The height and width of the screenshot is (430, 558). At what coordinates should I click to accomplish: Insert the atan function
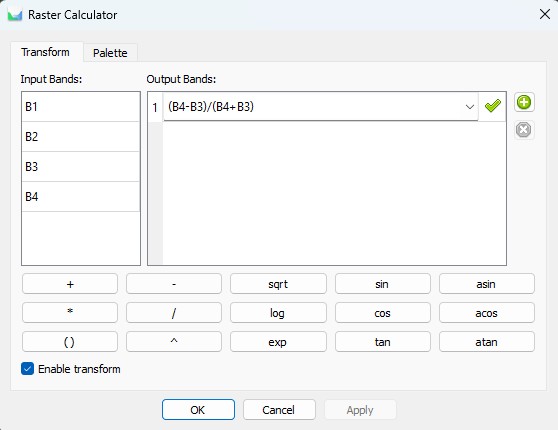point(487,342)
